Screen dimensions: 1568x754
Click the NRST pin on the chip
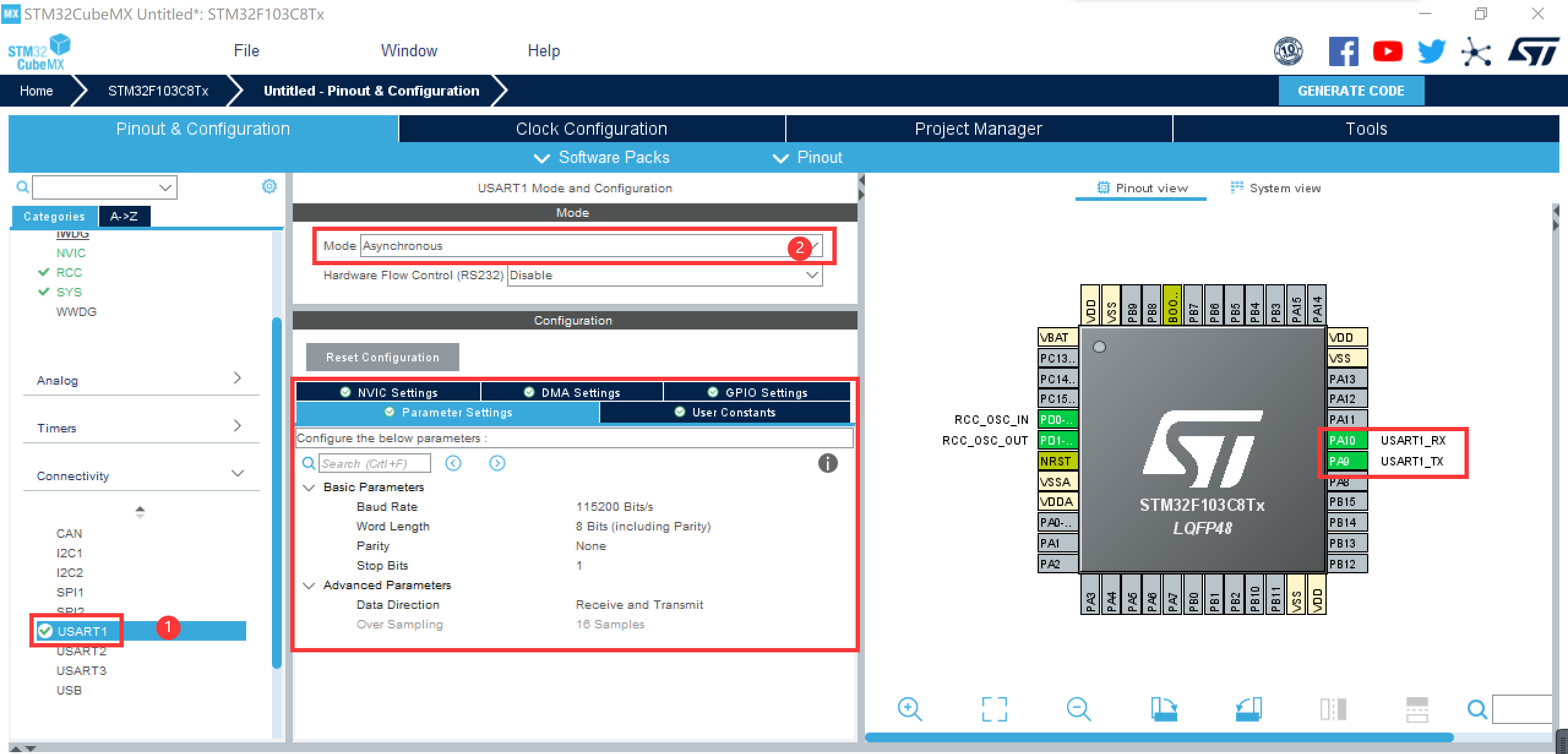point(1058,461)
